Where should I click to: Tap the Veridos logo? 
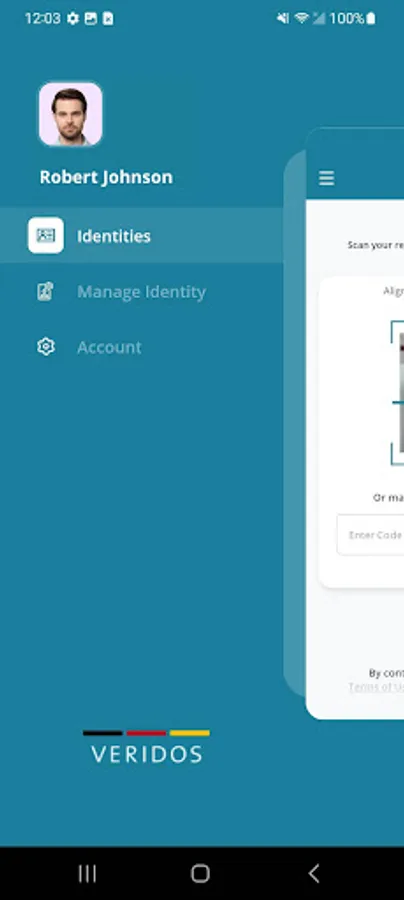tap(146, 747)
